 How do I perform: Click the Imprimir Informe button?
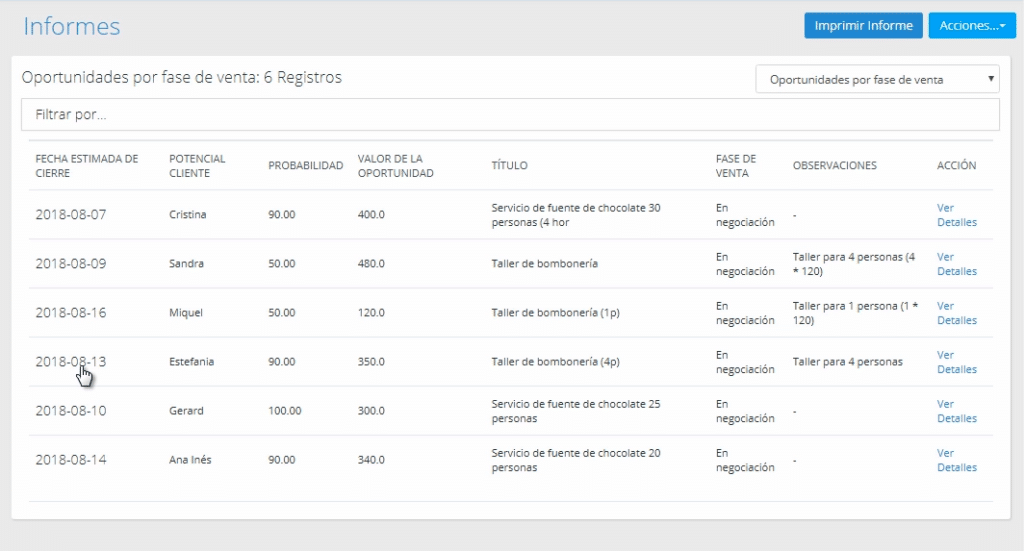point(863,26)
